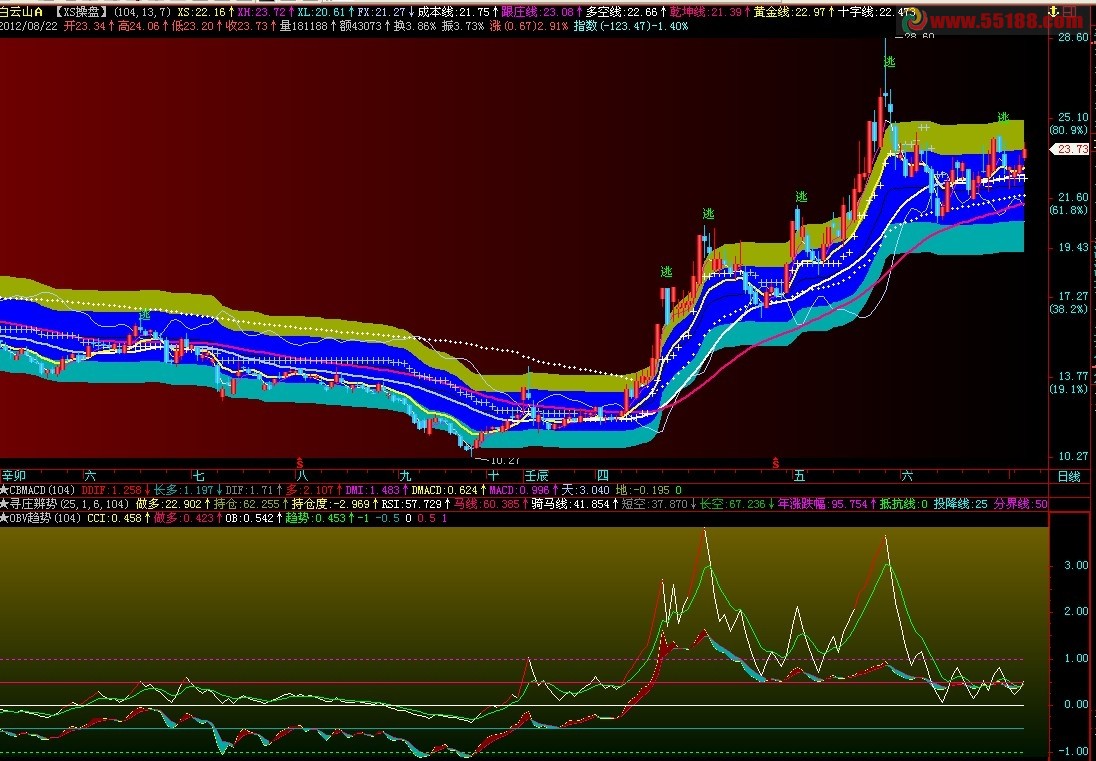Click the star before 寻庄辨势
The width and height of the screenshot is (1096, 761).
[x=4, y=504]
